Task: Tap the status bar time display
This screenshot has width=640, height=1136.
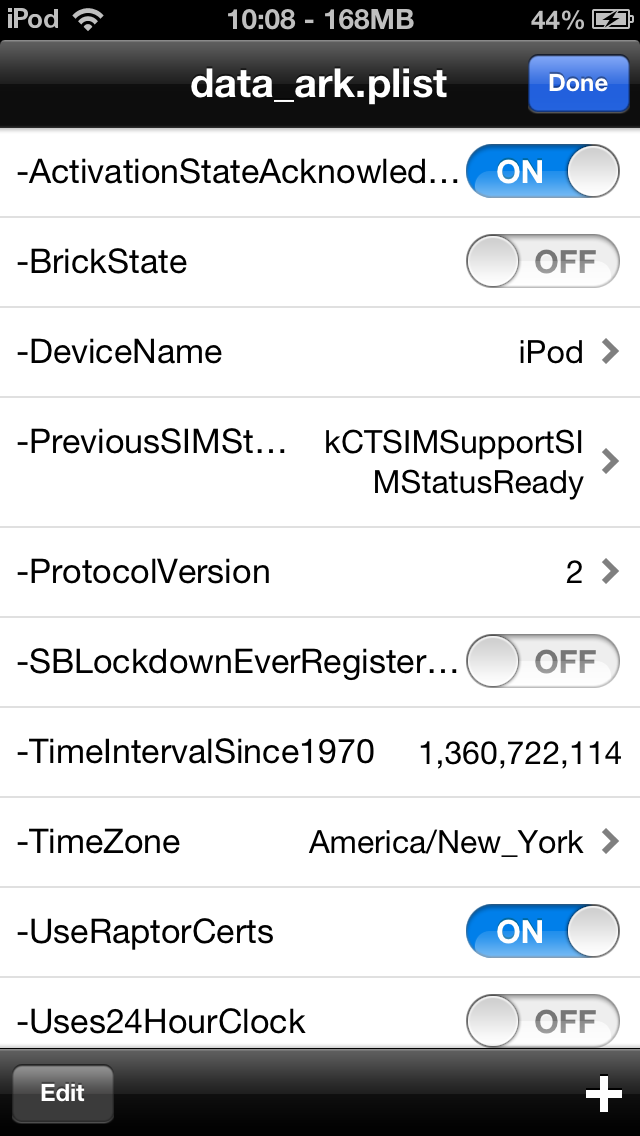Action: (320, 20)
